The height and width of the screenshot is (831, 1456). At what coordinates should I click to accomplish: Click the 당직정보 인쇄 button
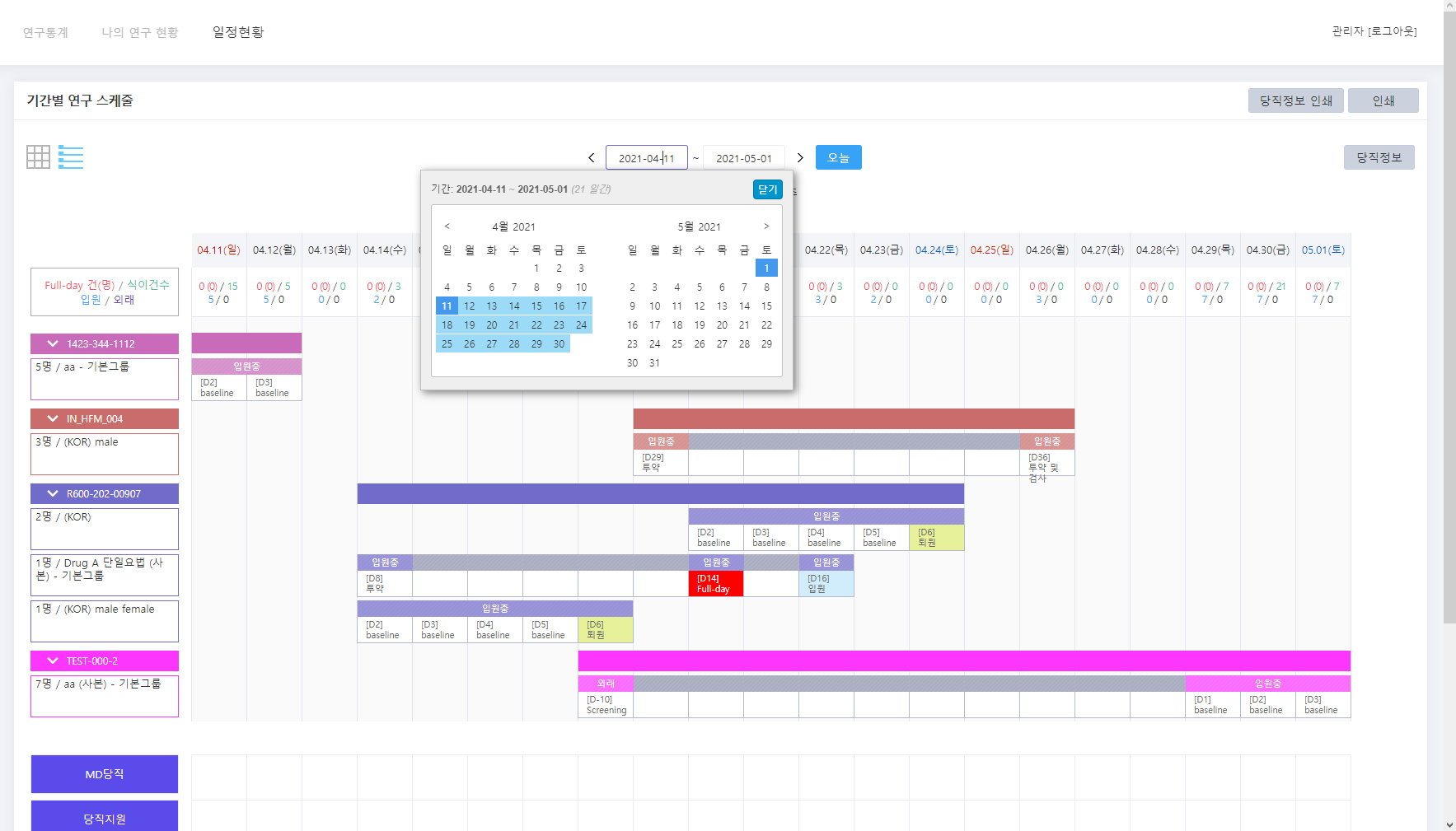click(1295, 100)
